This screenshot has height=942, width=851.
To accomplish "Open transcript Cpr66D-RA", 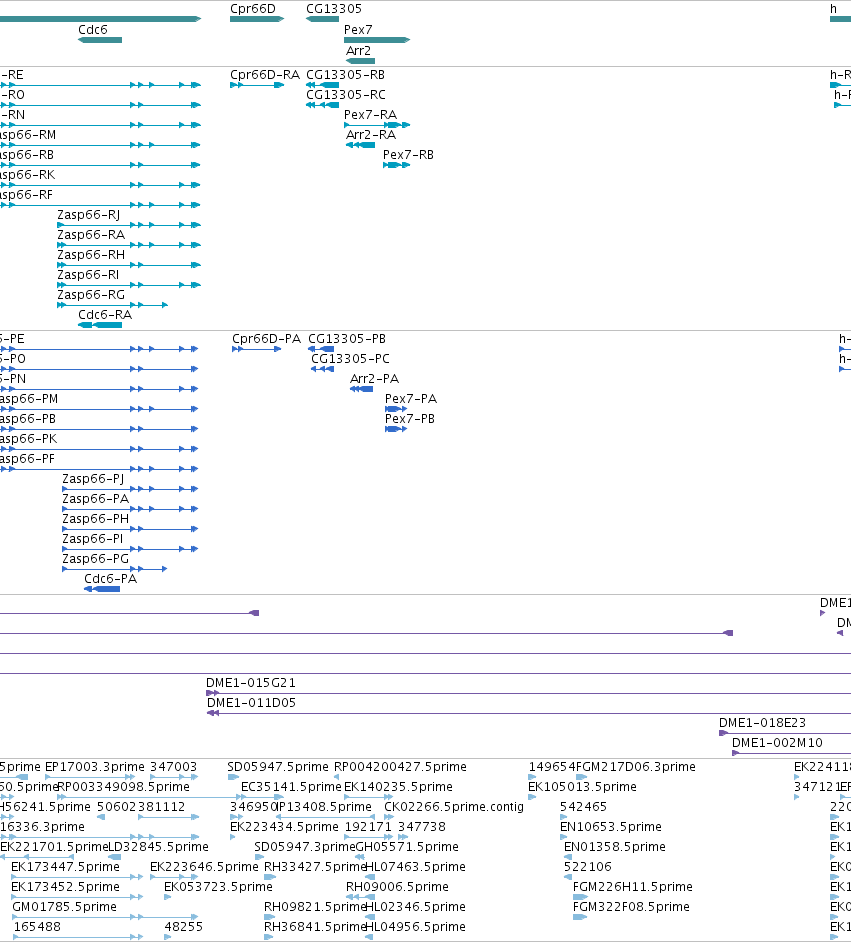I will coord(265,74).
